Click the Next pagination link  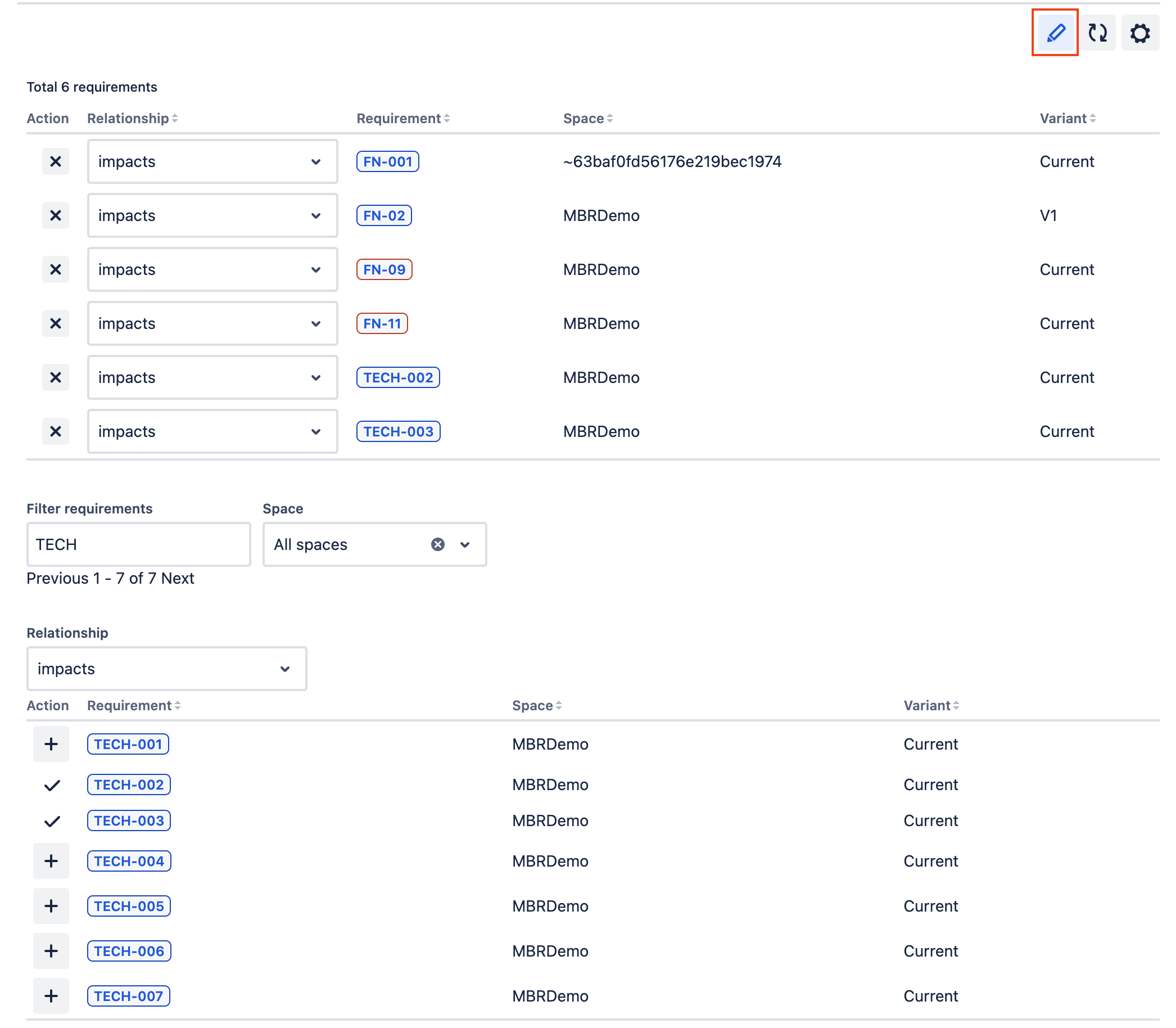[178, 578]
